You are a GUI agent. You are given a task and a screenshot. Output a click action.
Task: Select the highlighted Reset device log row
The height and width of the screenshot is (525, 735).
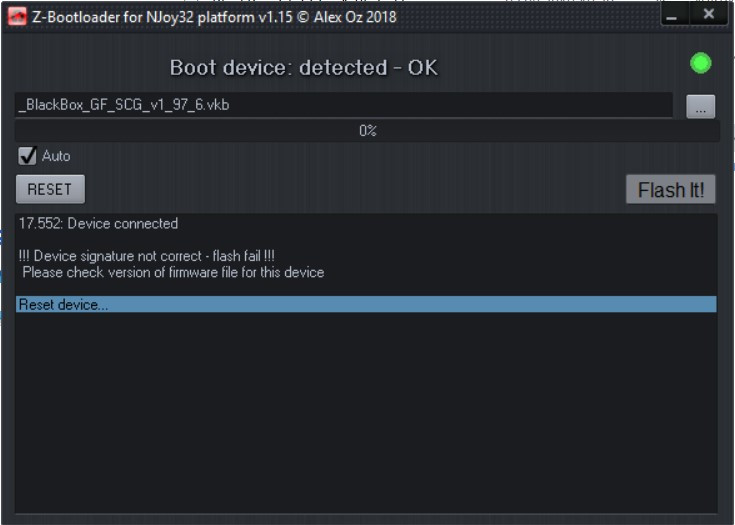click(x=366, y=304)
